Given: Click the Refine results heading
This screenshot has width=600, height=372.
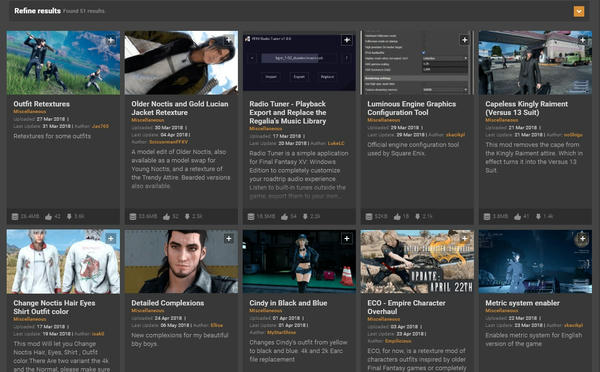Looking at the screenshot, I should point(38,11).
